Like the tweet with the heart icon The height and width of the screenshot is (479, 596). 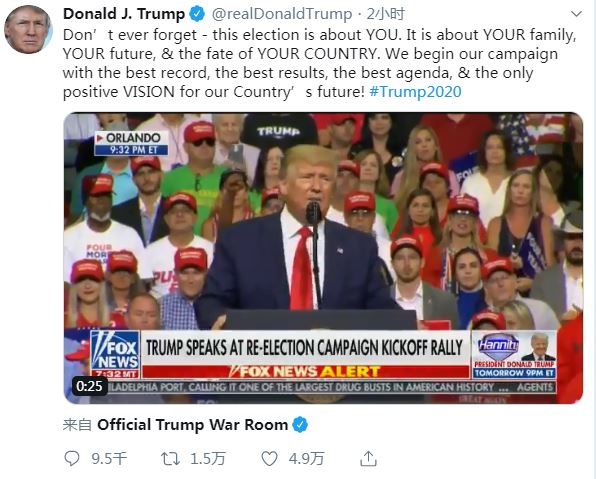(269, 458)
